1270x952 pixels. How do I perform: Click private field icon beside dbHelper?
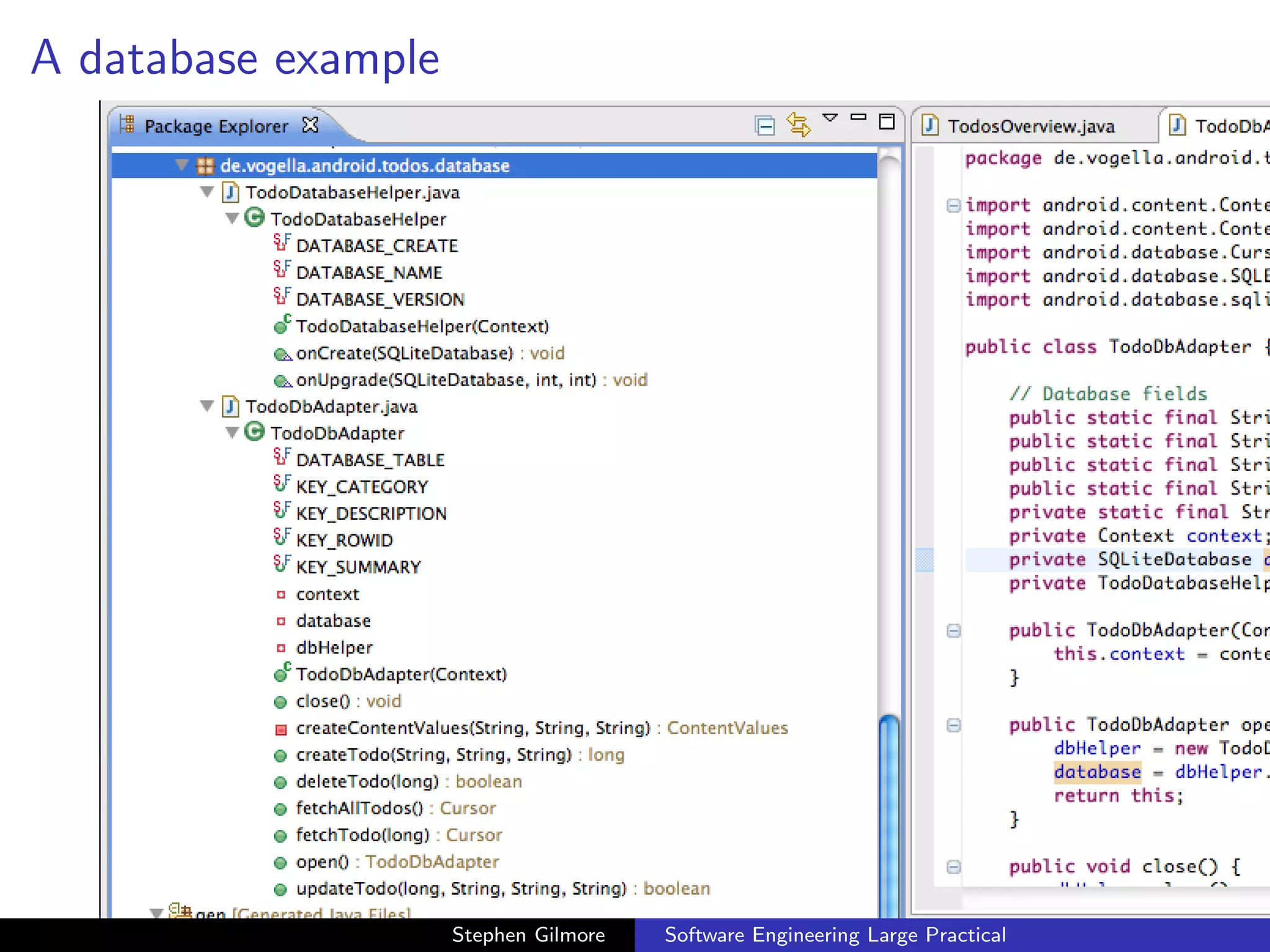pyautogui.click(x=281, y=648)
